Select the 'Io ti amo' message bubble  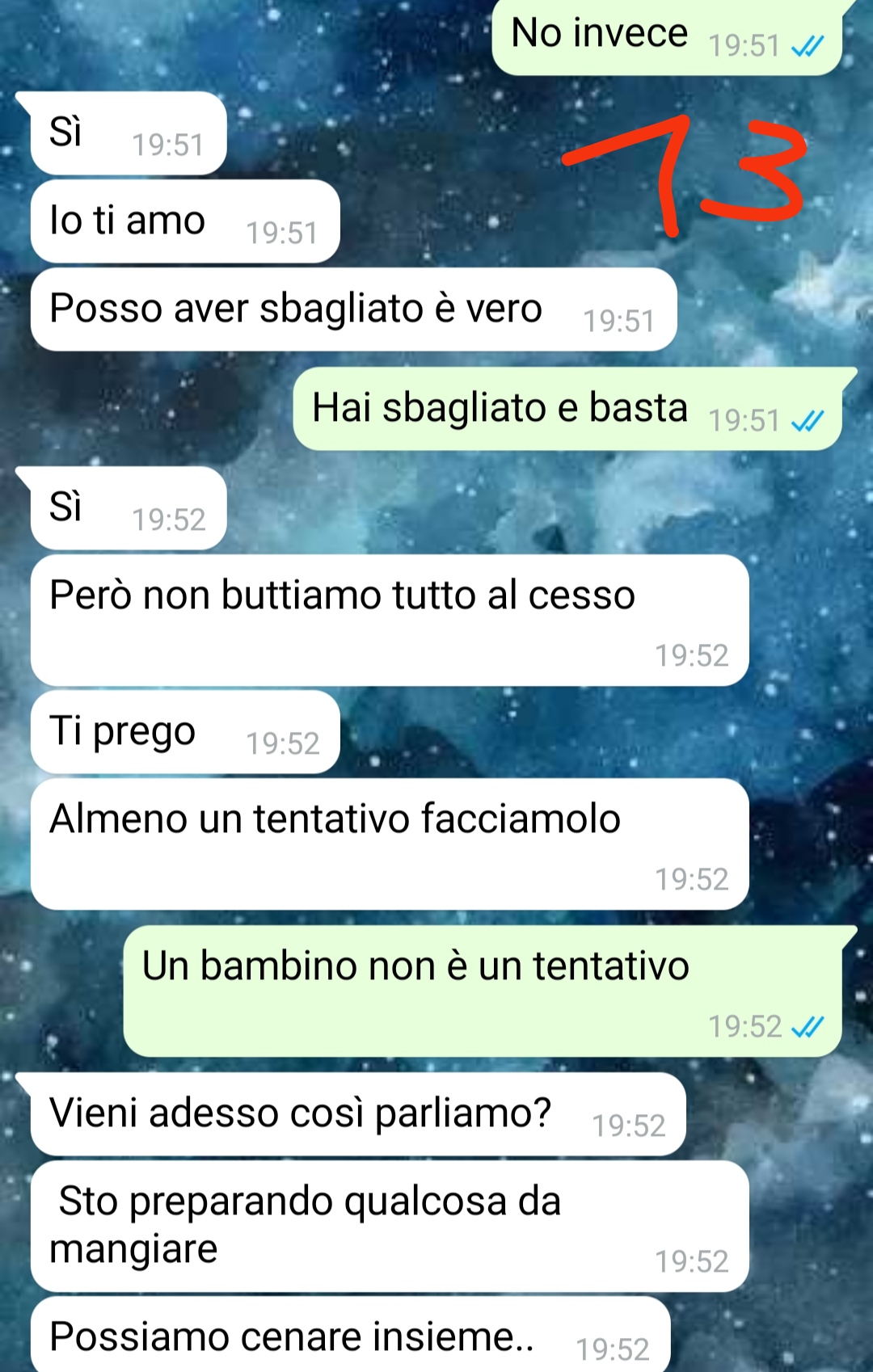[185, 221]
